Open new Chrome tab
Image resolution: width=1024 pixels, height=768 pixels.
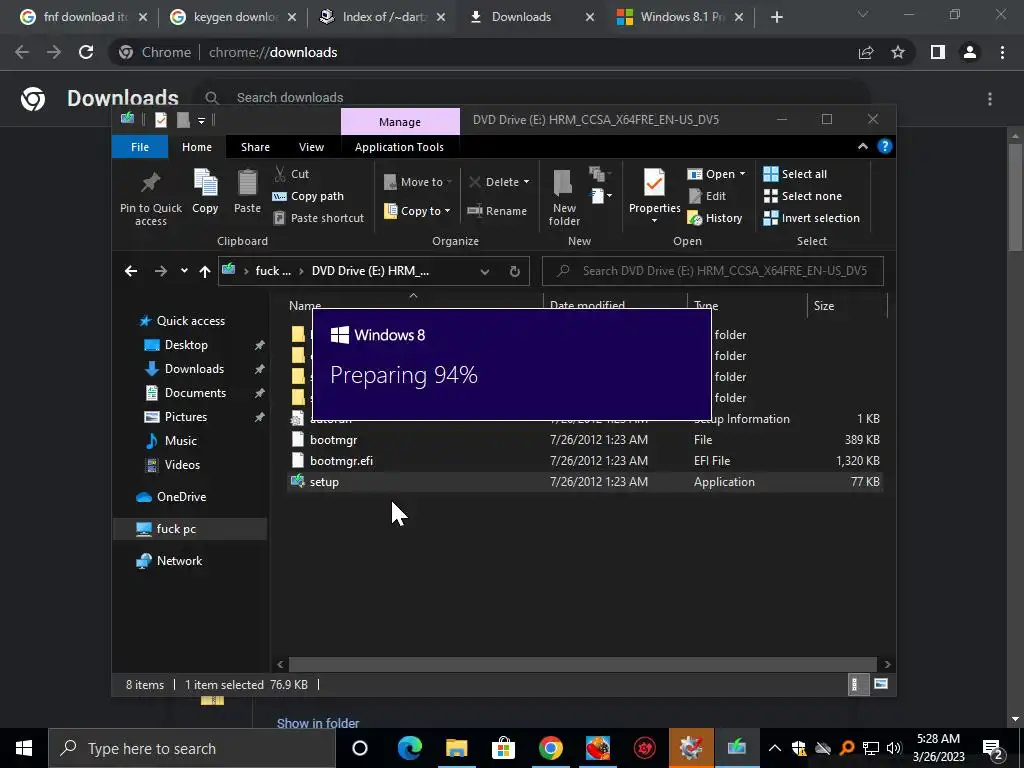[776, 17]
